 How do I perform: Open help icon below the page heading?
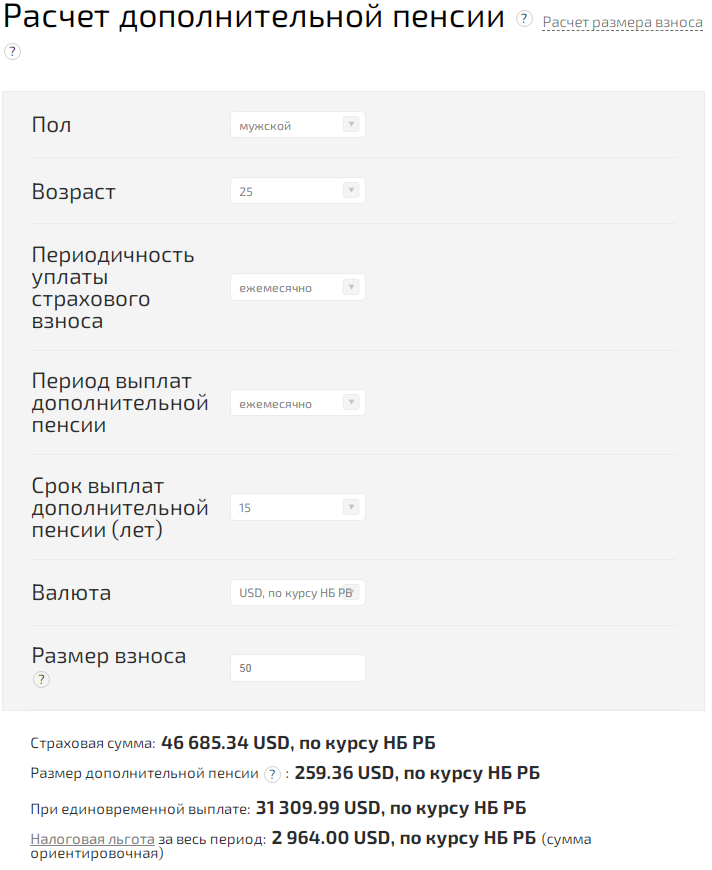[12, 51]
